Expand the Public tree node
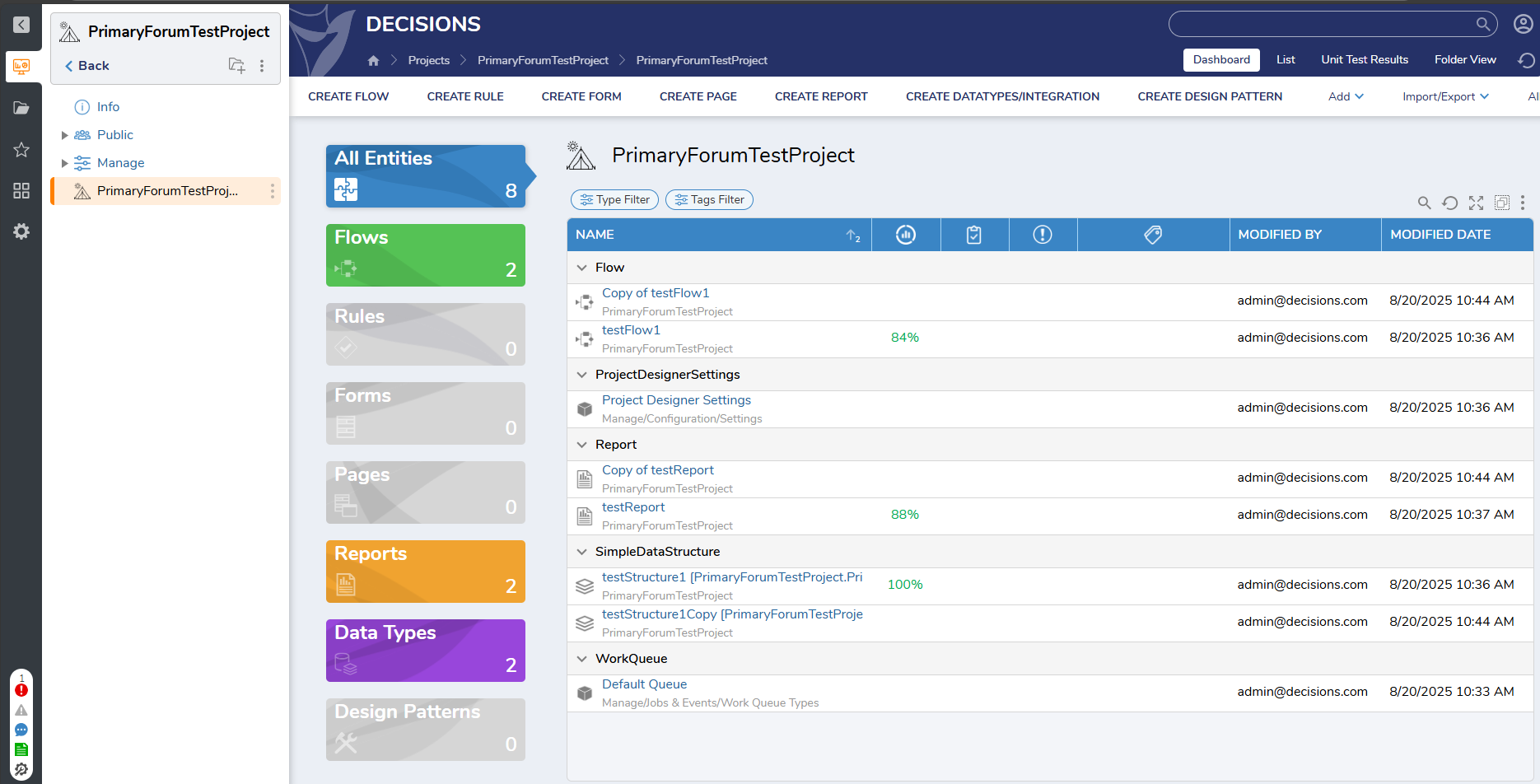1540x784 pixels. 64,135
